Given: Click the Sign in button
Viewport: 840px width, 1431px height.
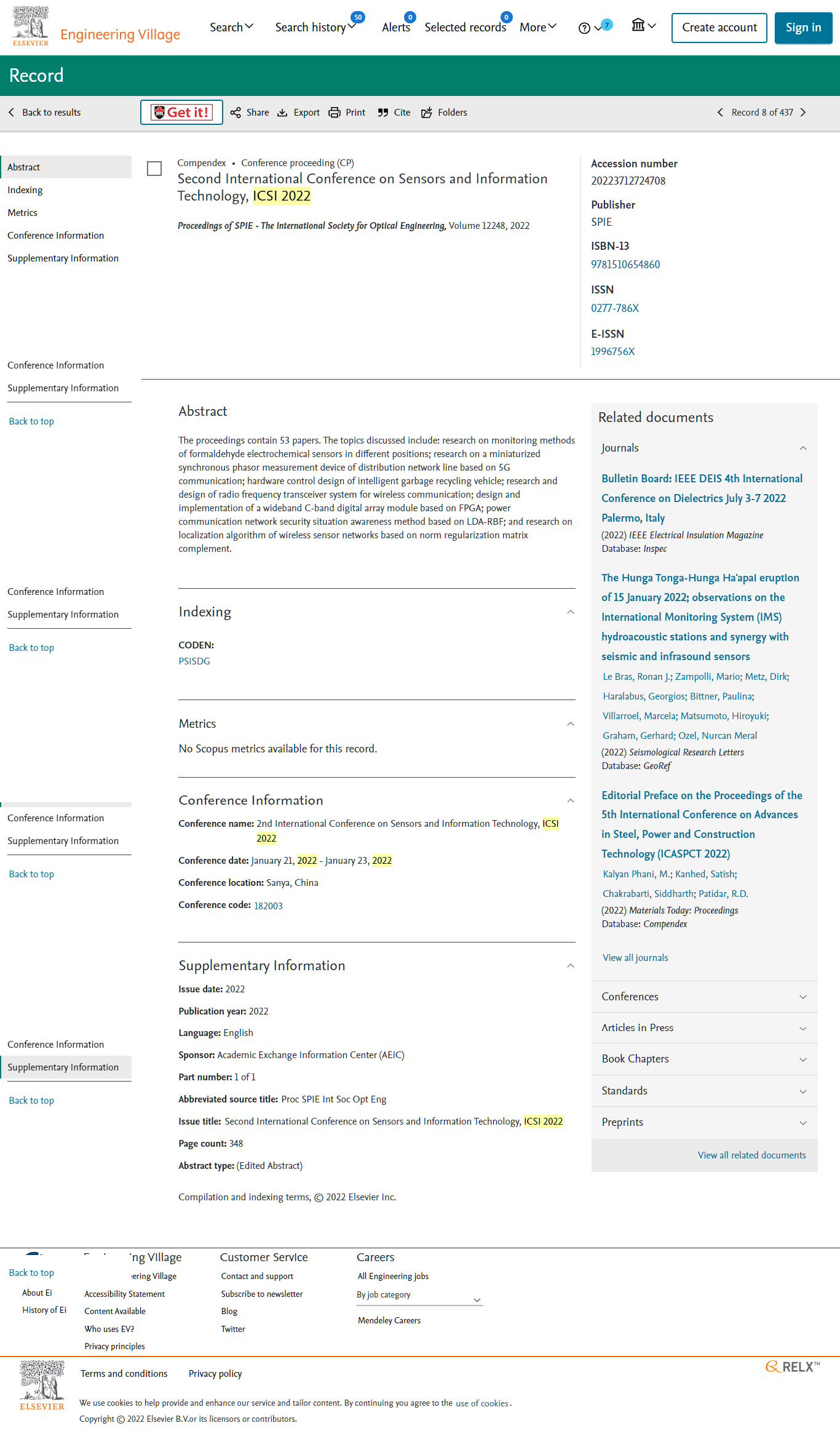Looking at the screenshot, I should 803,28.
